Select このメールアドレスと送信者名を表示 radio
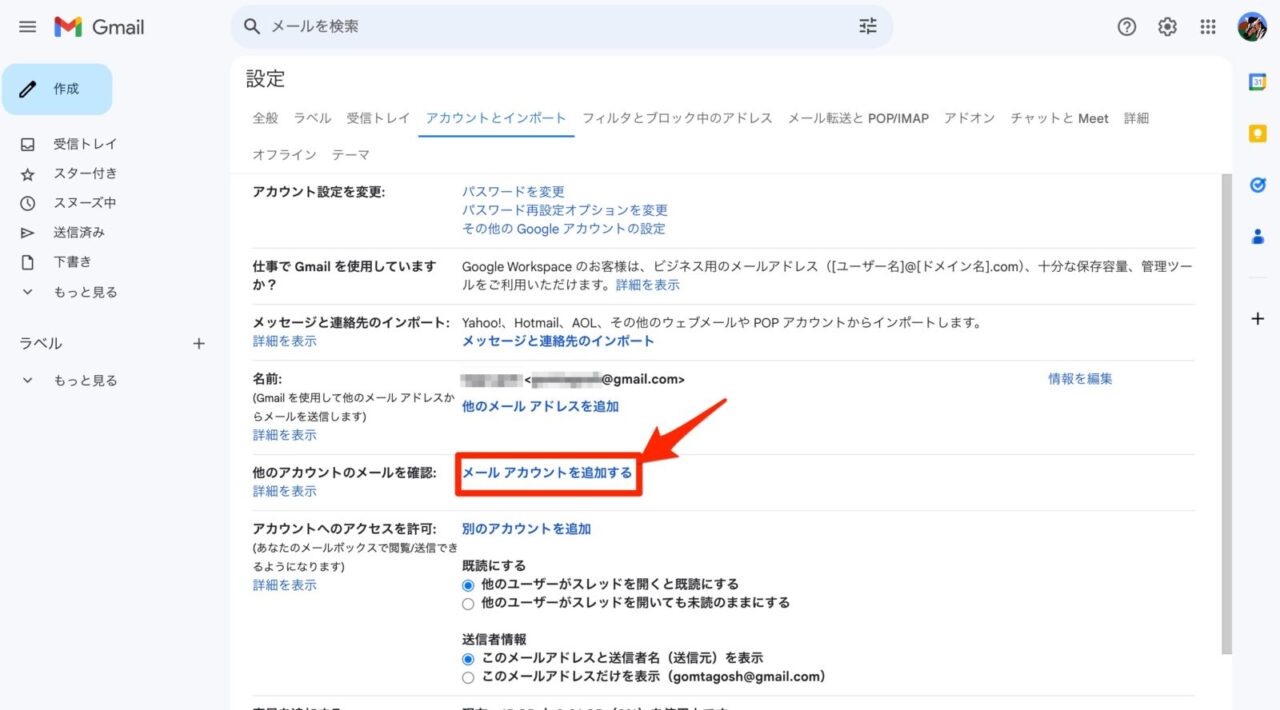Image resolution: width=1280 pixels, height=710 pixels. (468, 658)
